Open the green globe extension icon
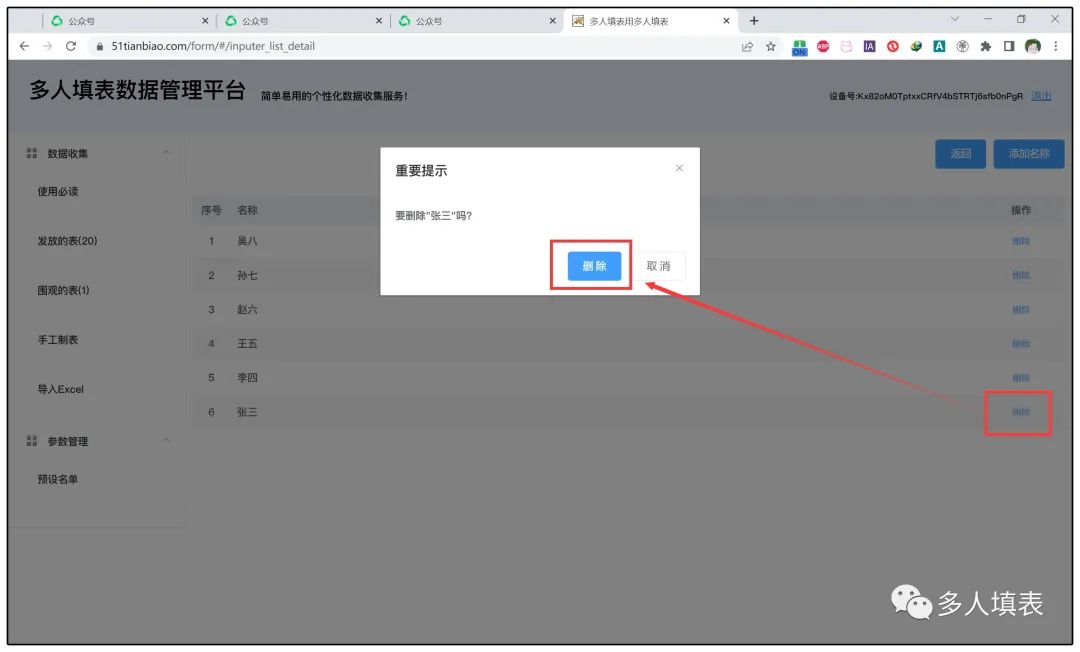Viewport: 1080px width, 652px height. click(x=916, y=46)
